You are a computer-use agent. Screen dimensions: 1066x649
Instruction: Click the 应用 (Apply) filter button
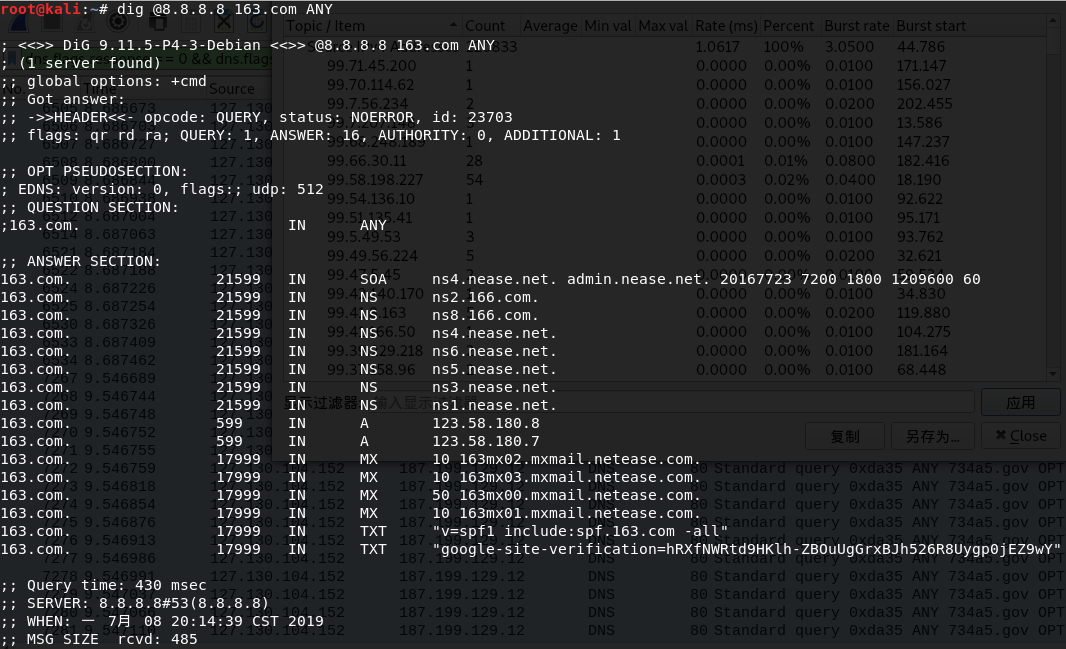[1020, 402]
